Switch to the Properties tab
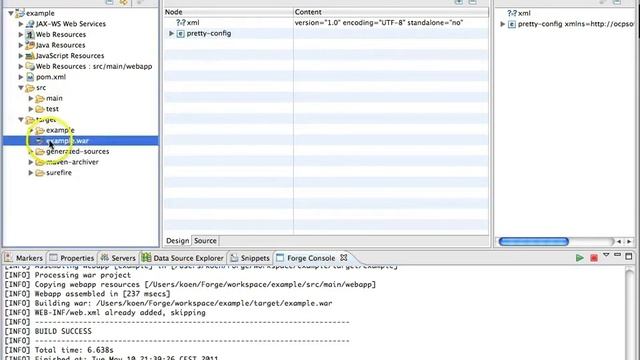The width and height of the screenshot is (640, 360). click(x=72, y=258)
